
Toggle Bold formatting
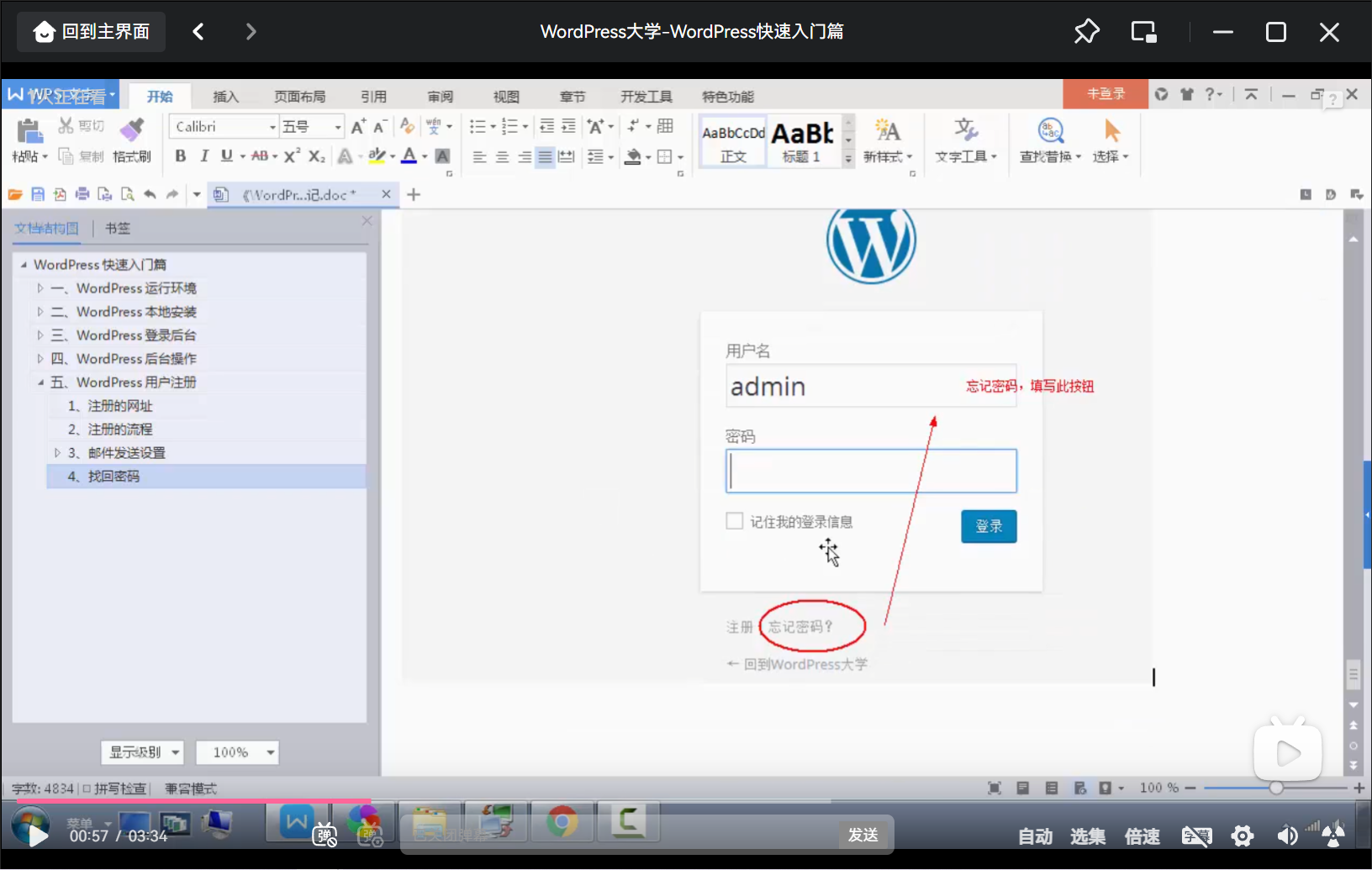(x=180, y=156)
